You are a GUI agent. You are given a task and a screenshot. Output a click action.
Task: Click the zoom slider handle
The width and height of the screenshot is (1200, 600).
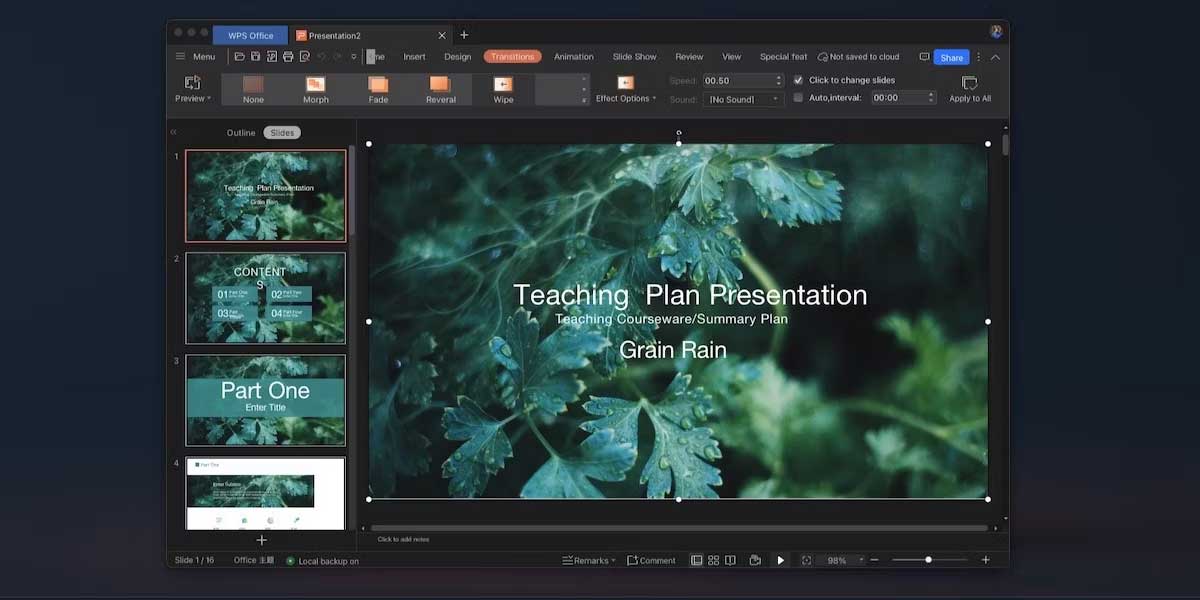[x=928, y=560]
